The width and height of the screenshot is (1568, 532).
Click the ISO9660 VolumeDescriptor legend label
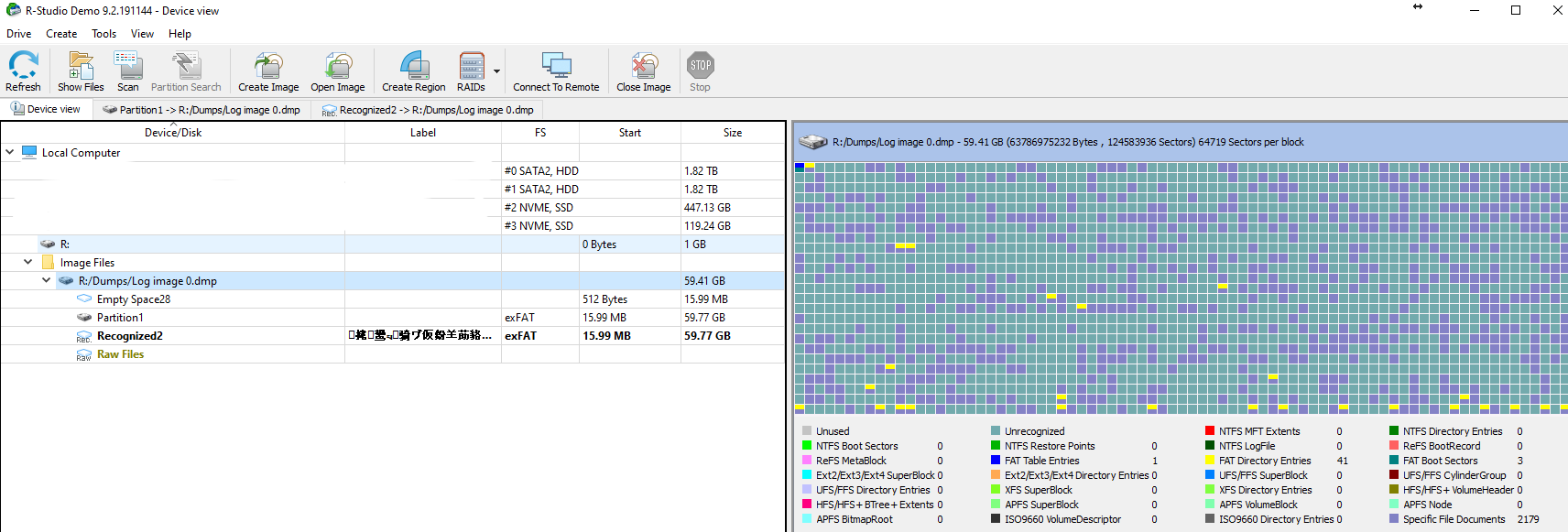[1062, 519]
